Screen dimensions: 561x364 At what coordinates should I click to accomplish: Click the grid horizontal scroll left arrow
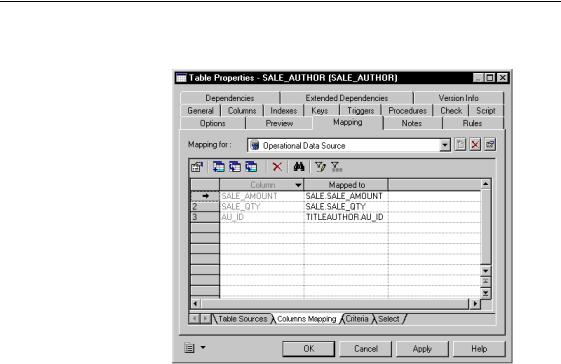[195, 304]
